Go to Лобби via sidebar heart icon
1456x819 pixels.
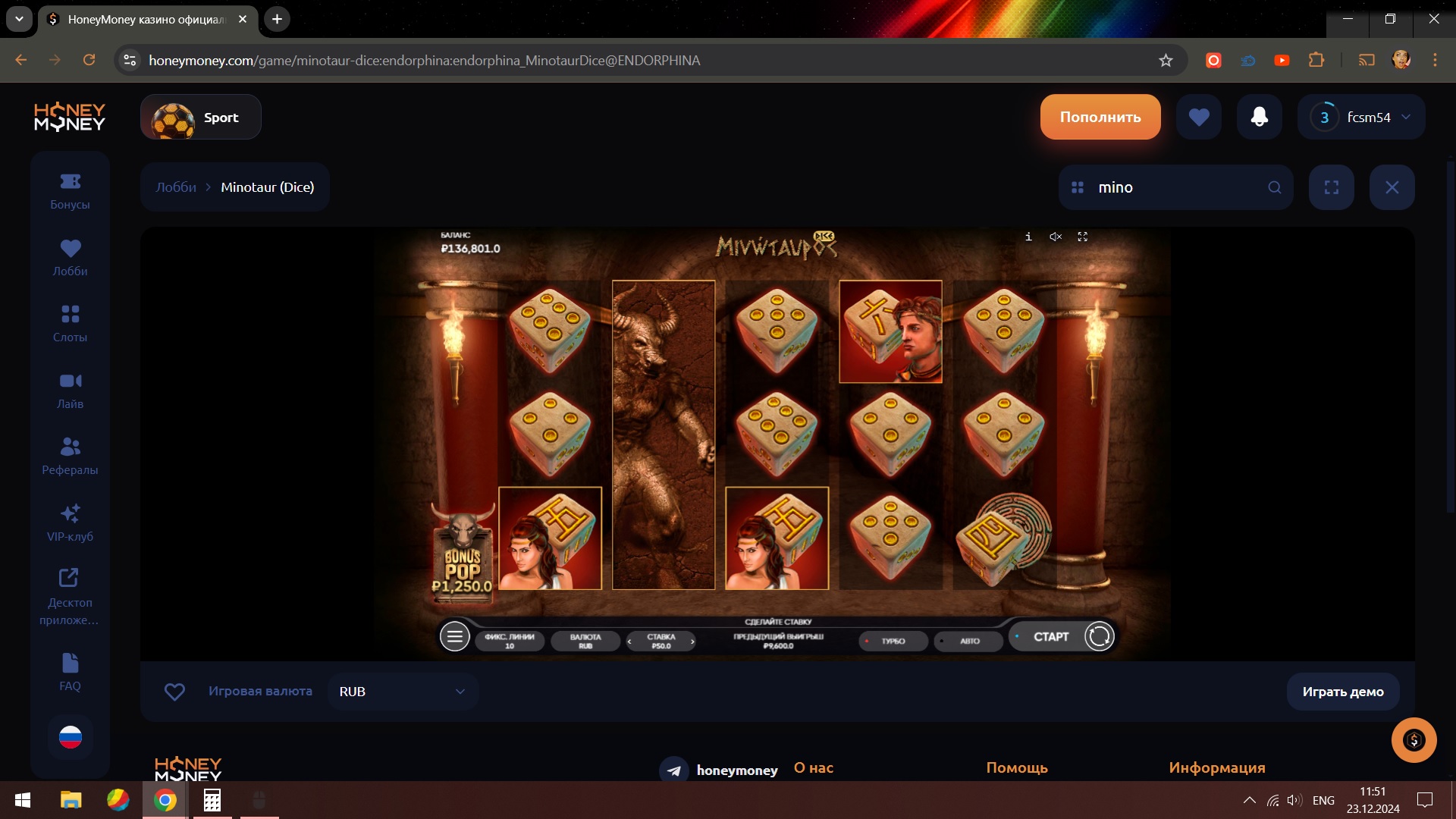pyautogui.click(x=70, y=258)
